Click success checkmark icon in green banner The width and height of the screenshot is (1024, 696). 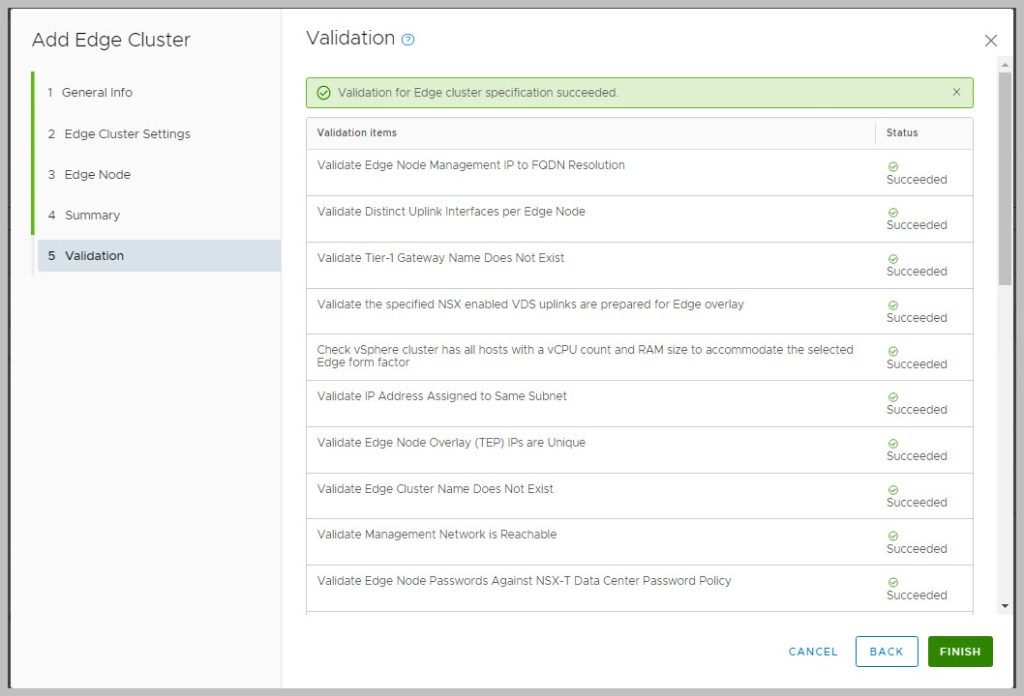click(323, 93)
